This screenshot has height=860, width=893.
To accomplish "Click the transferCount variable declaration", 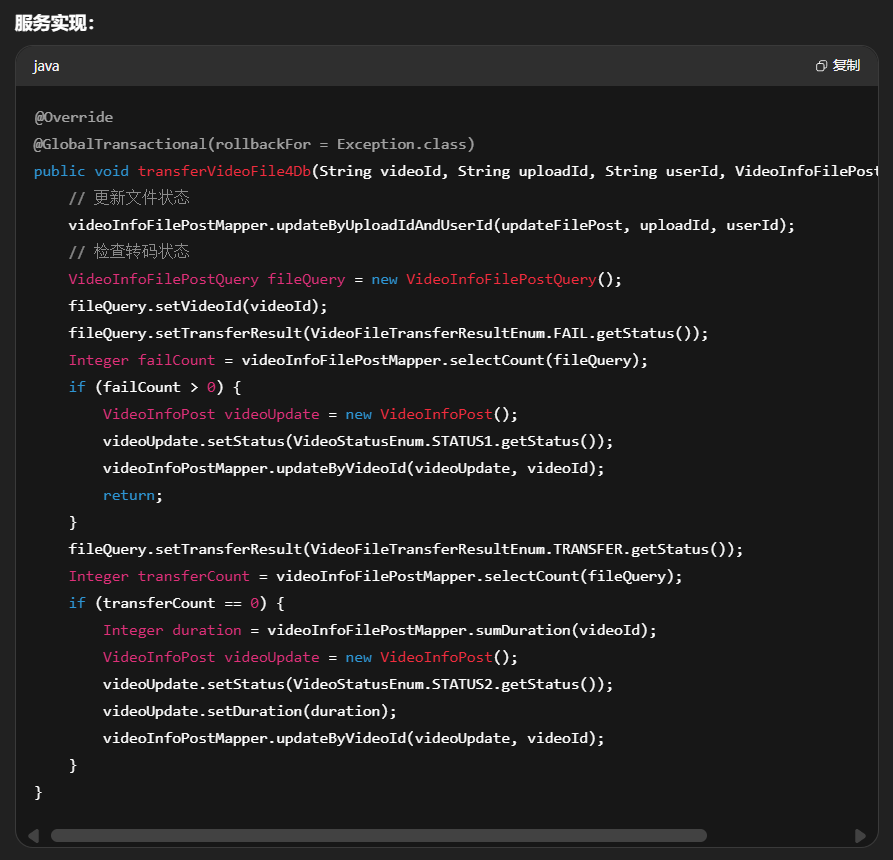I will [193, 576].
